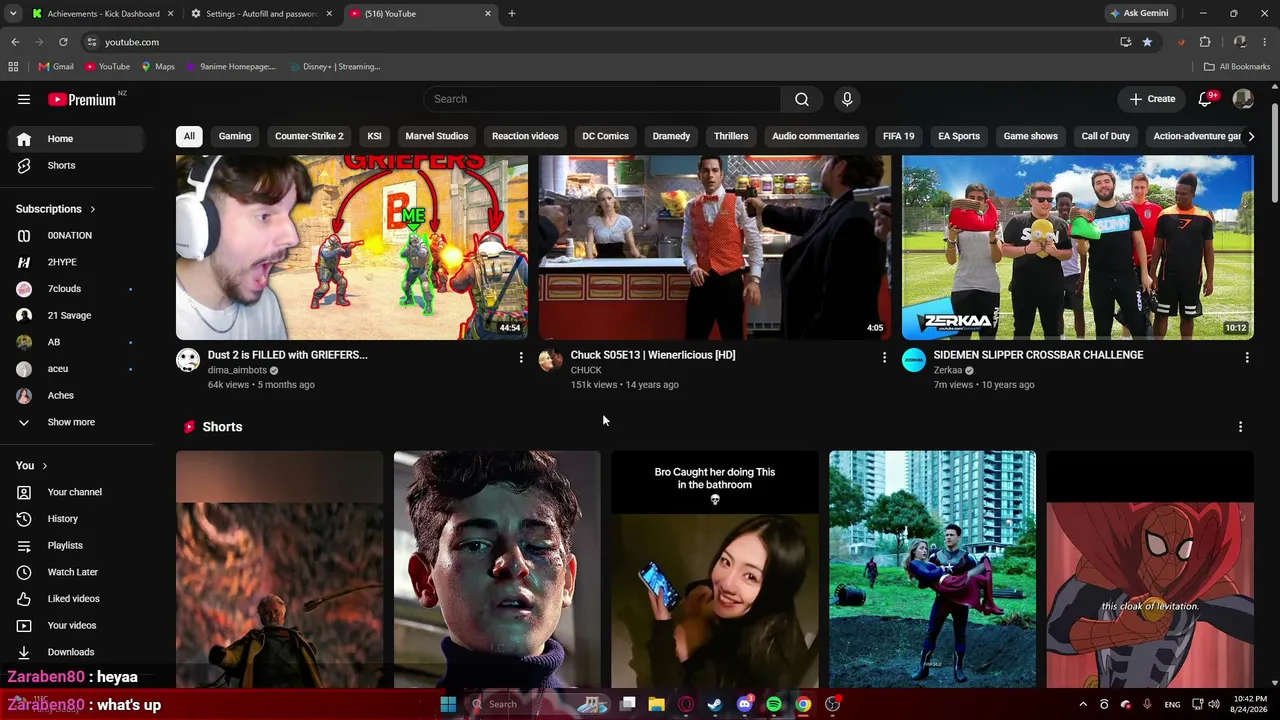Click the YouTube Premium logo

[82, 99]
